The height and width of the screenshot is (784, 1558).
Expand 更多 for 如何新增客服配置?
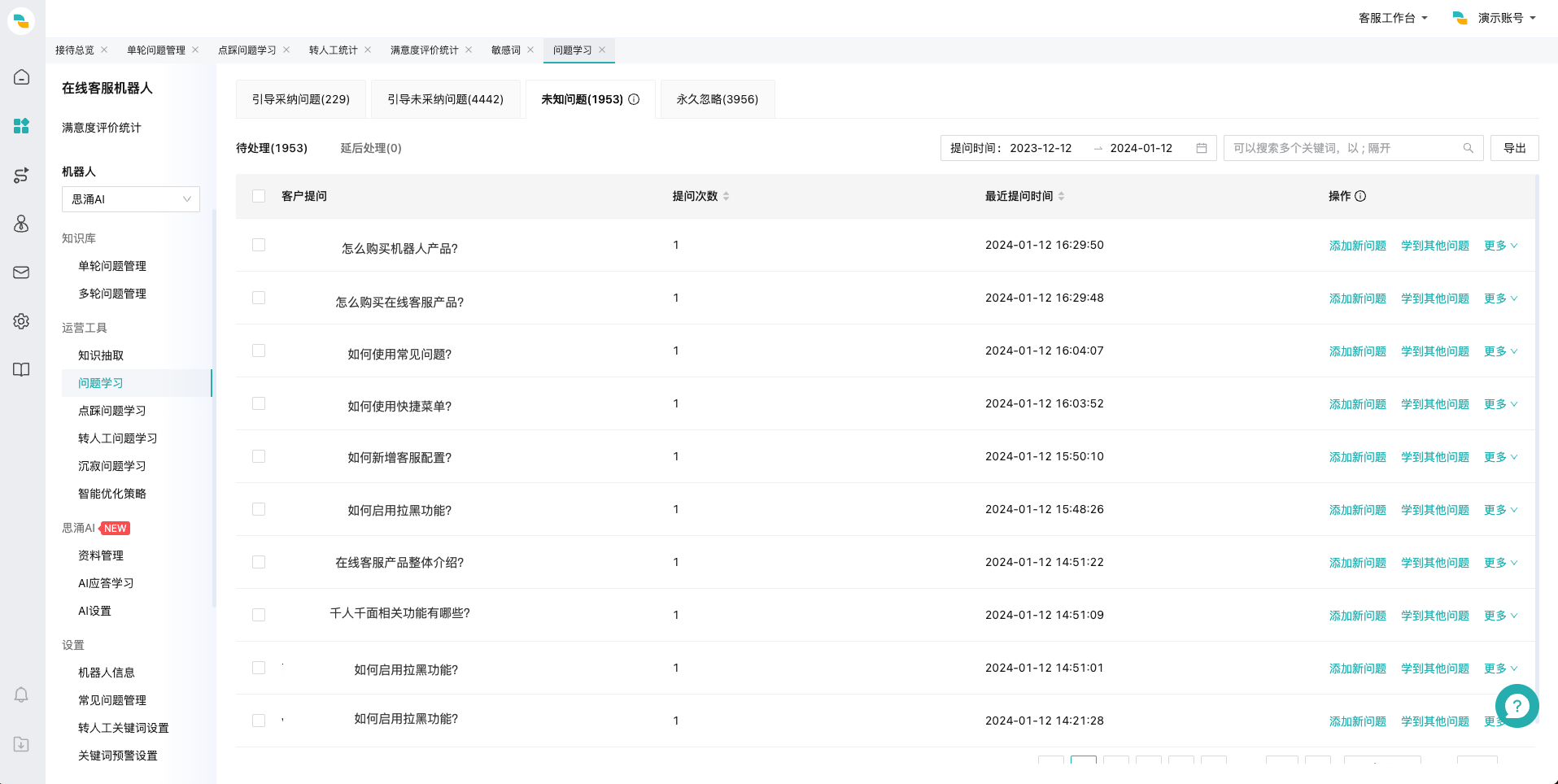pyautogui.click(x=1500, y=457)
